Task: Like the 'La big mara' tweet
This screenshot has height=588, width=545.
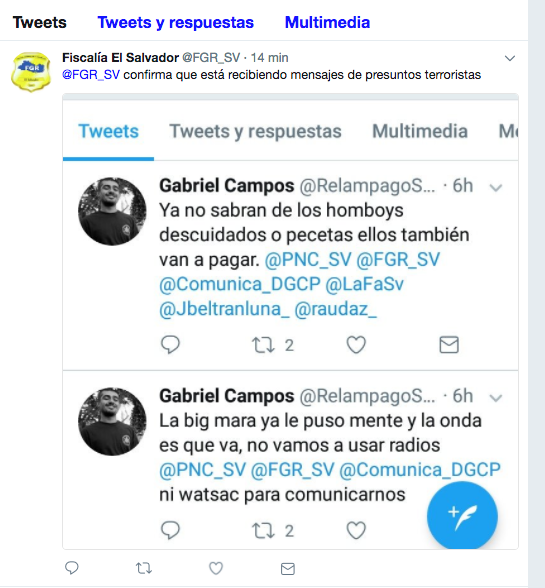Action: coord(356,531)
